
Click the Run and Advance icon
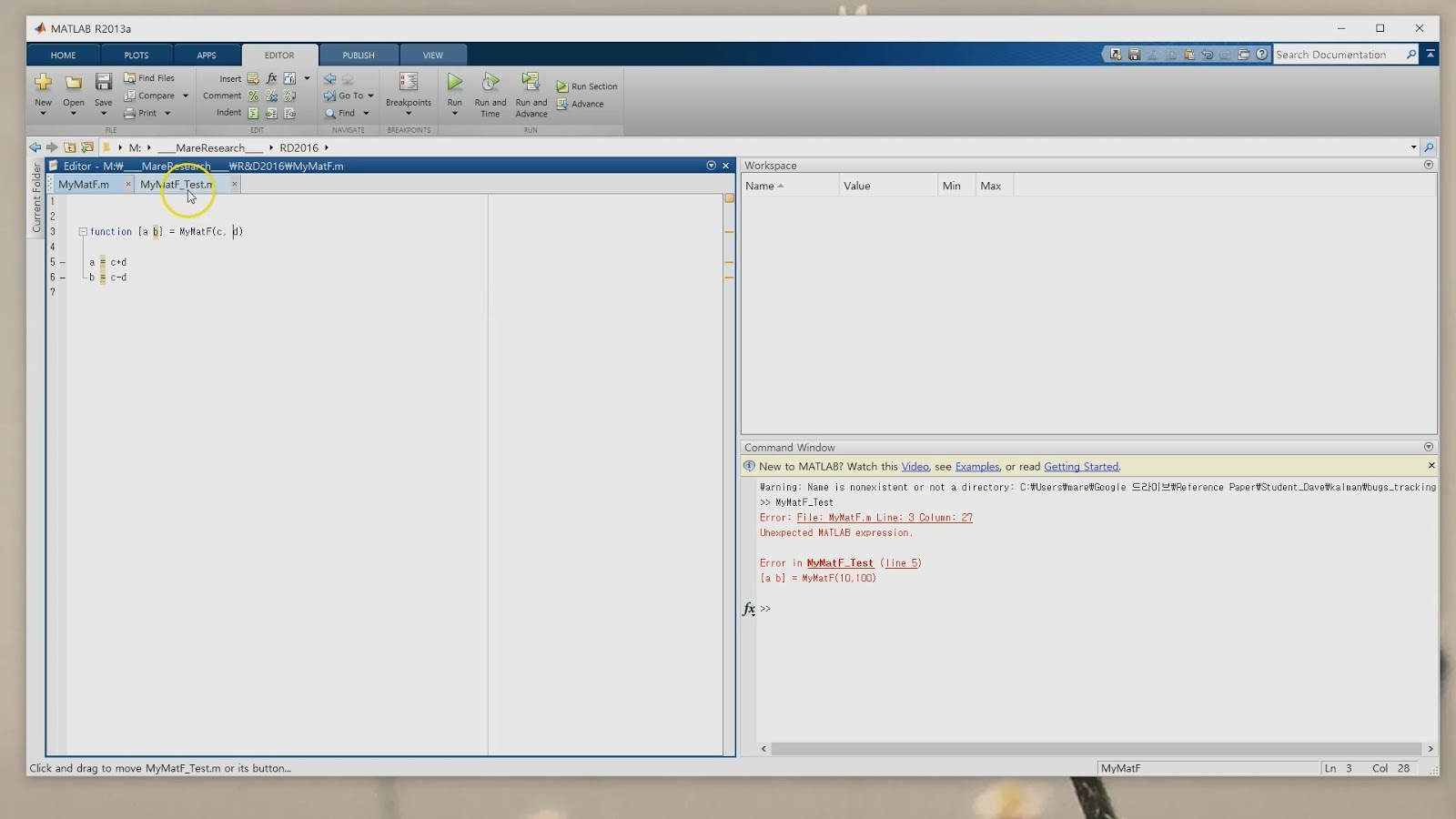531,82
